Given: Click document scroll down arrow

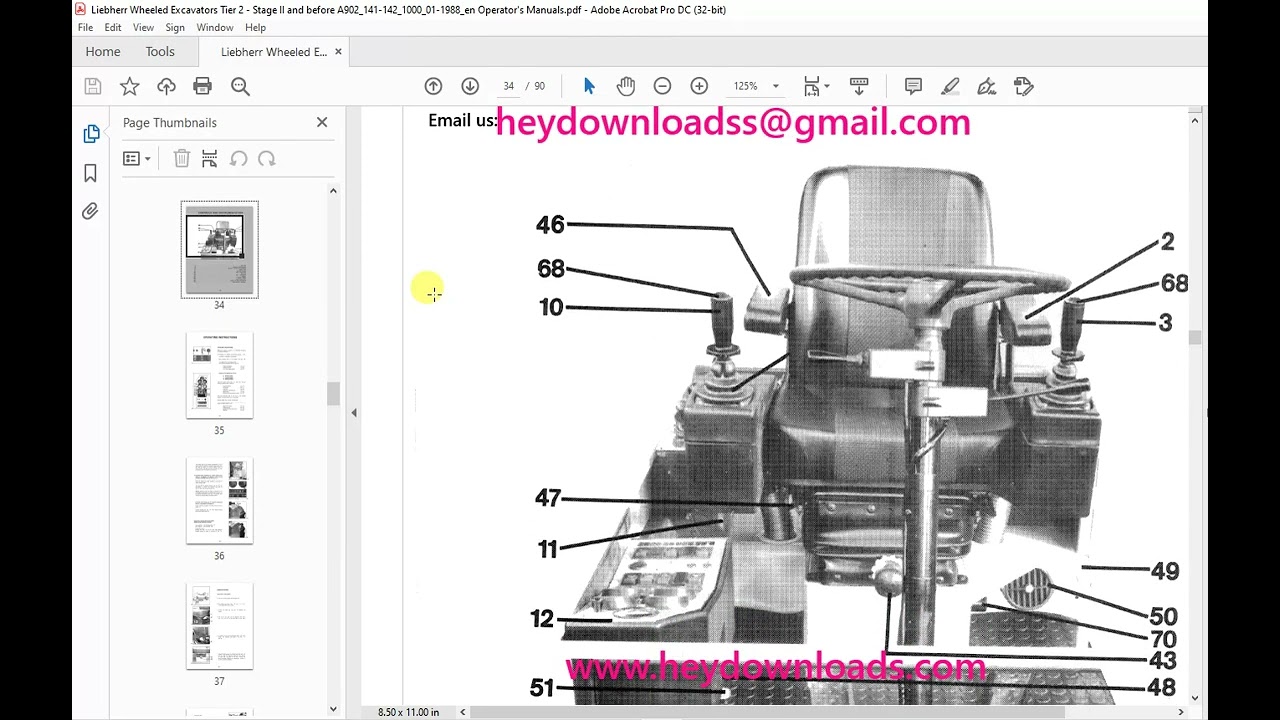Looking at the screenshot, I should 1194,698.
